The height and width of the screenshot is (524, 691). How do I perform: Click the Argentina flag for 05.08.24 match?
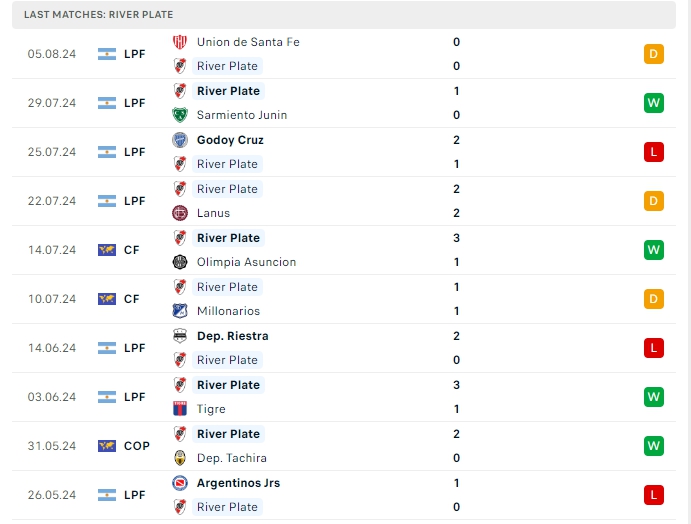pyautogui.click(x=107, y=54)
